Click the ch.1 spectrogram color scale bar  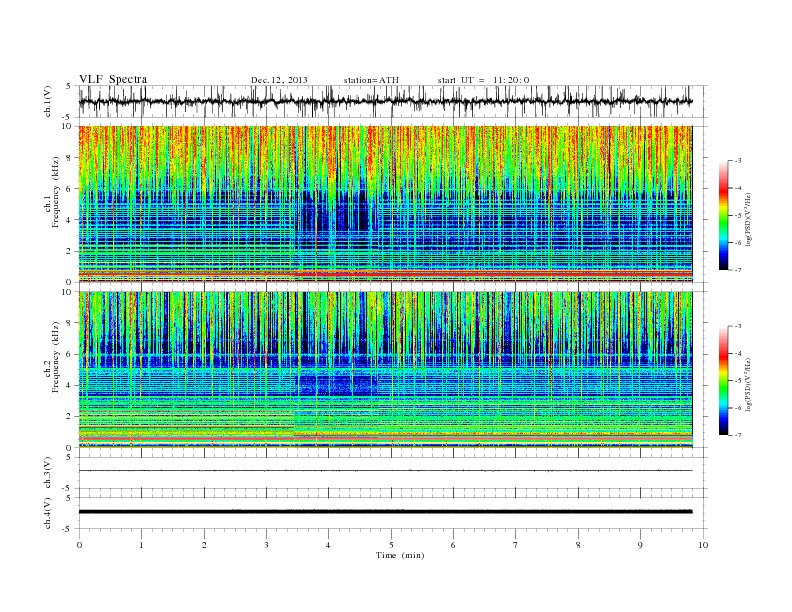coord(723,215)
